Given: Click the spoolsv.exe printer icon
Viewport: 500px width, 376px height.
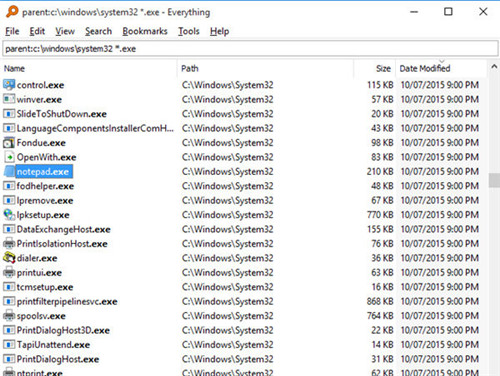Looking at the screenshot, I should [x=9, y=316].
